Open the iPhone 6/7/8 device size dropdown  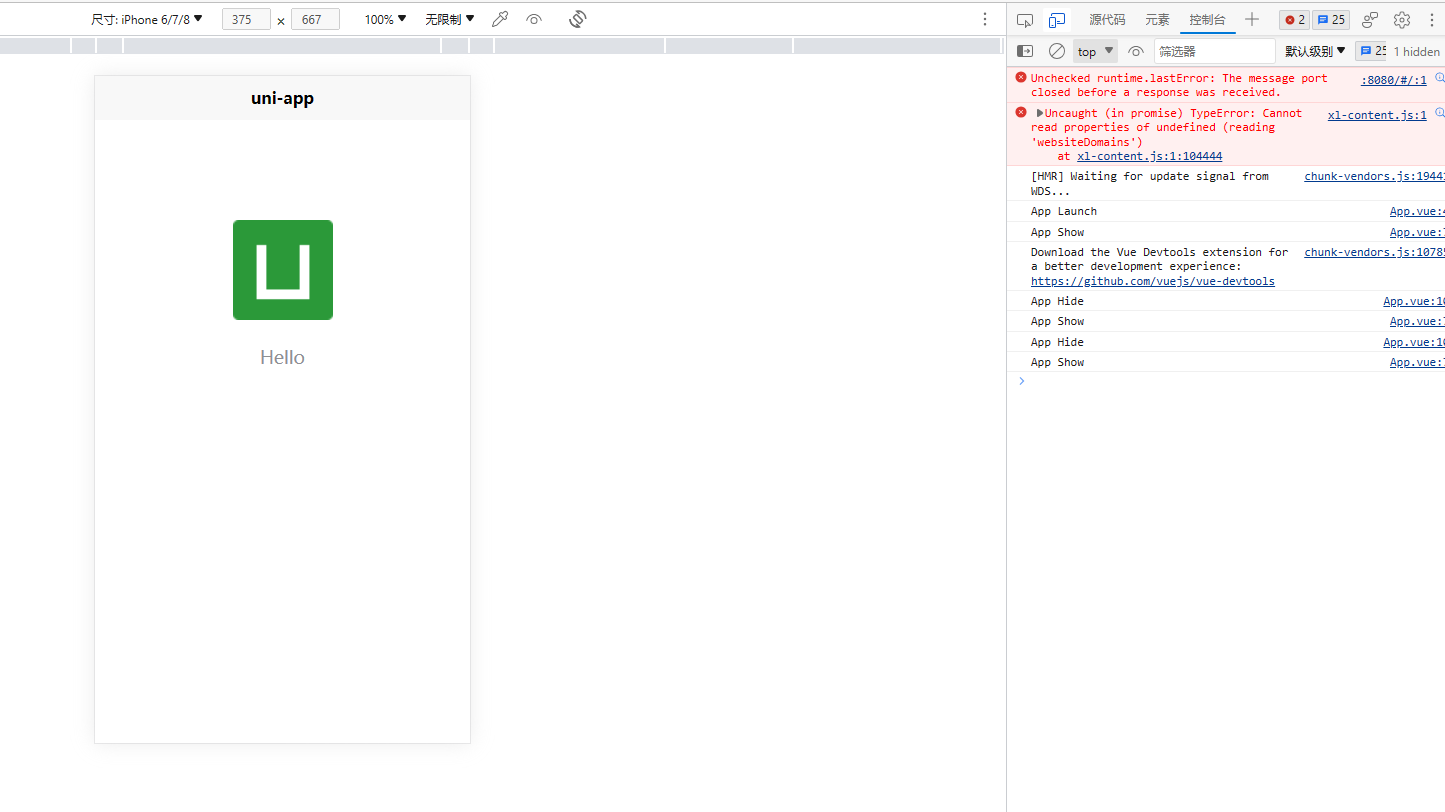(146, 19)
